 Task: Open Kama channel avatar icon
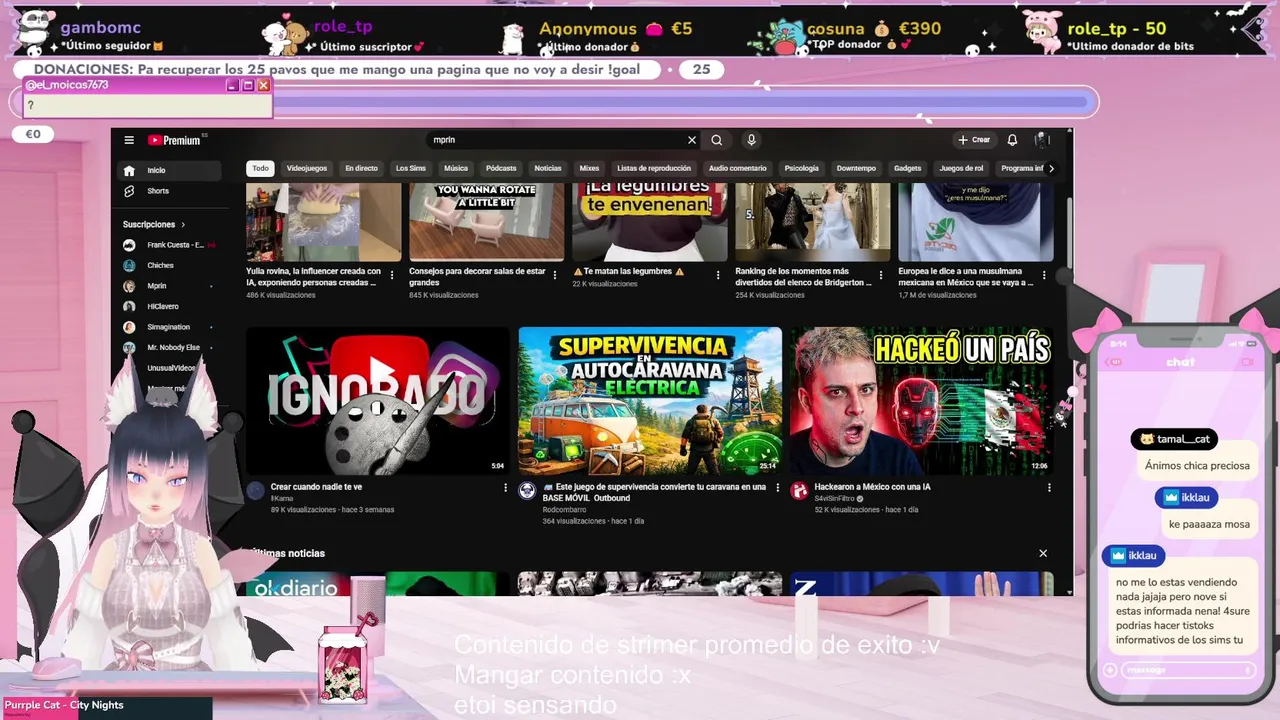pyautogui.click(x=256, y=490)
